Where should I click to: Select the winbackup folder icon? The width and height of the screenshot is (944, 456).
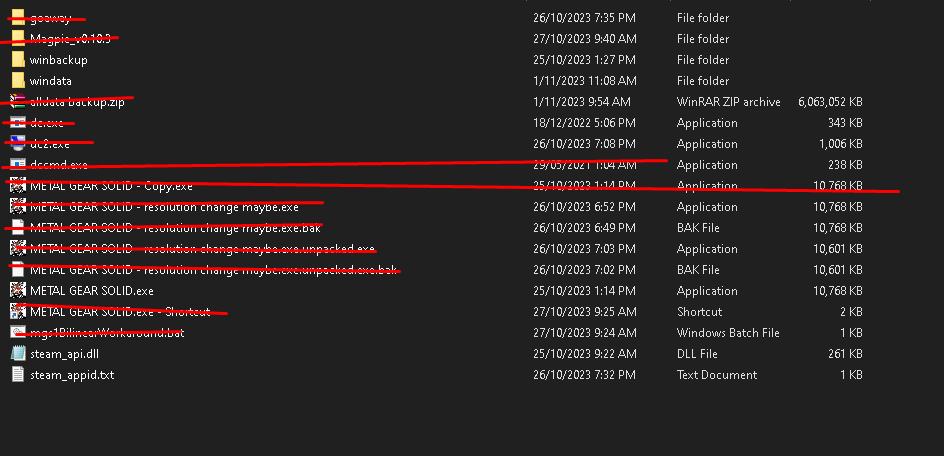tap(18, 60)
